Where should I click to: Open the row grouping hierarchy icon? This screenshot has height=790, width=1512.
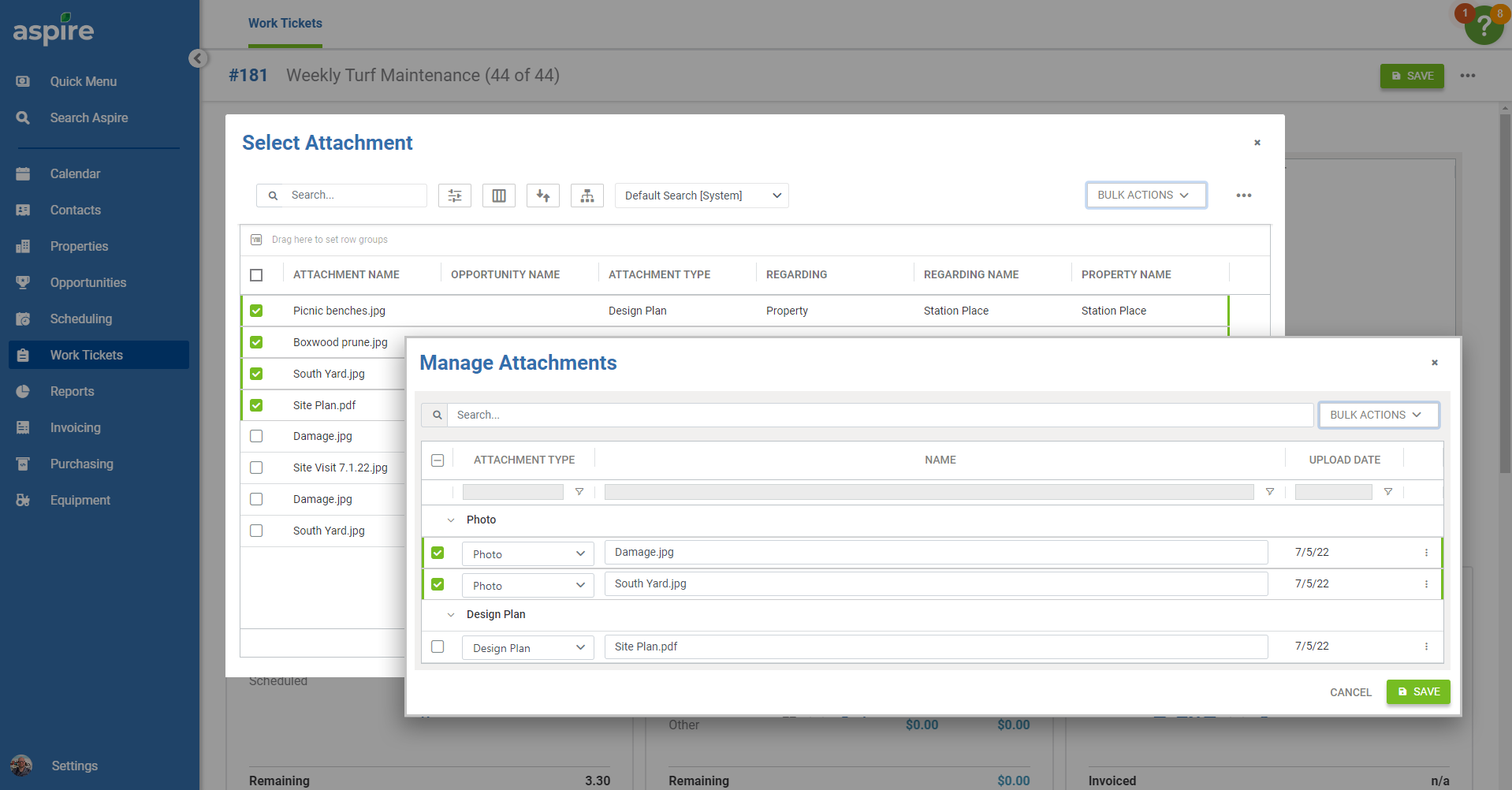pos(587,195)
